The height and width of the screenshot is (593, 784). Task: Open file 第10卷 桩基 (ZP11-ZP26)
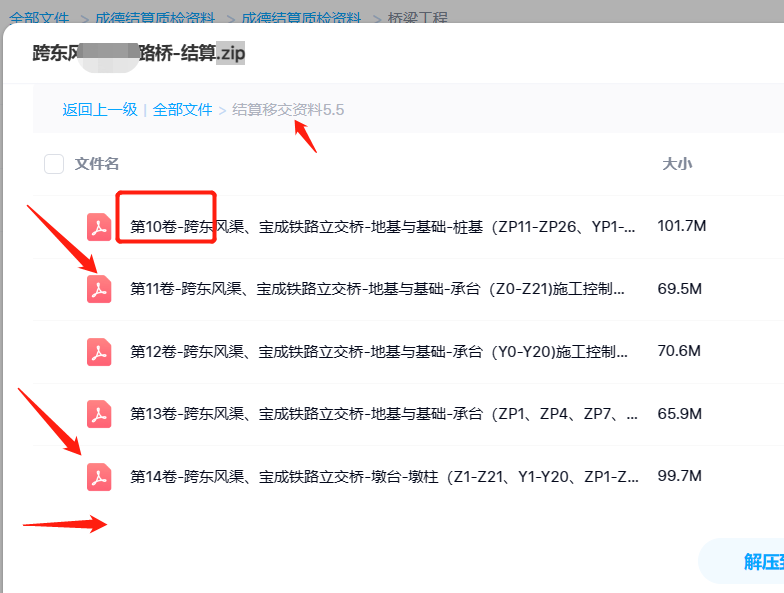pos(382,227)
